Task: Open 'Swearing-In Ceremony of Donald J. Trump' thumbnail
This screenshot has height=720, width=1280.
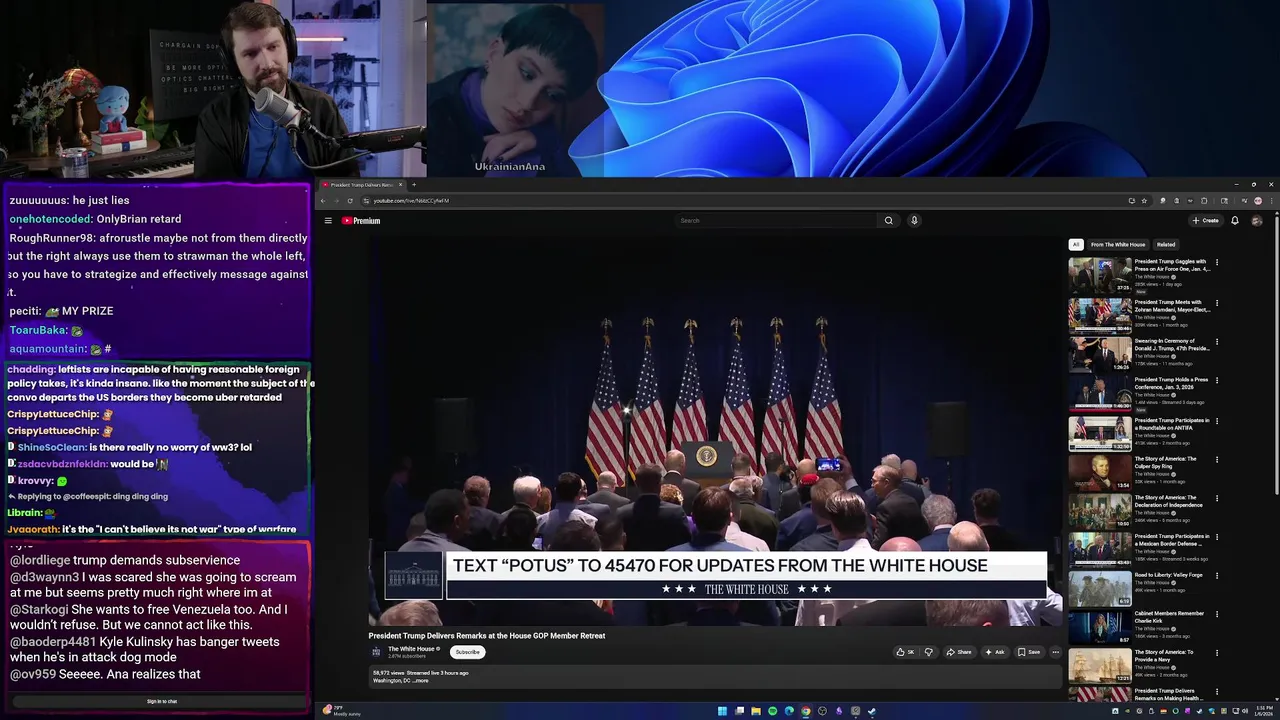Action: click(x=1100, y=354)
